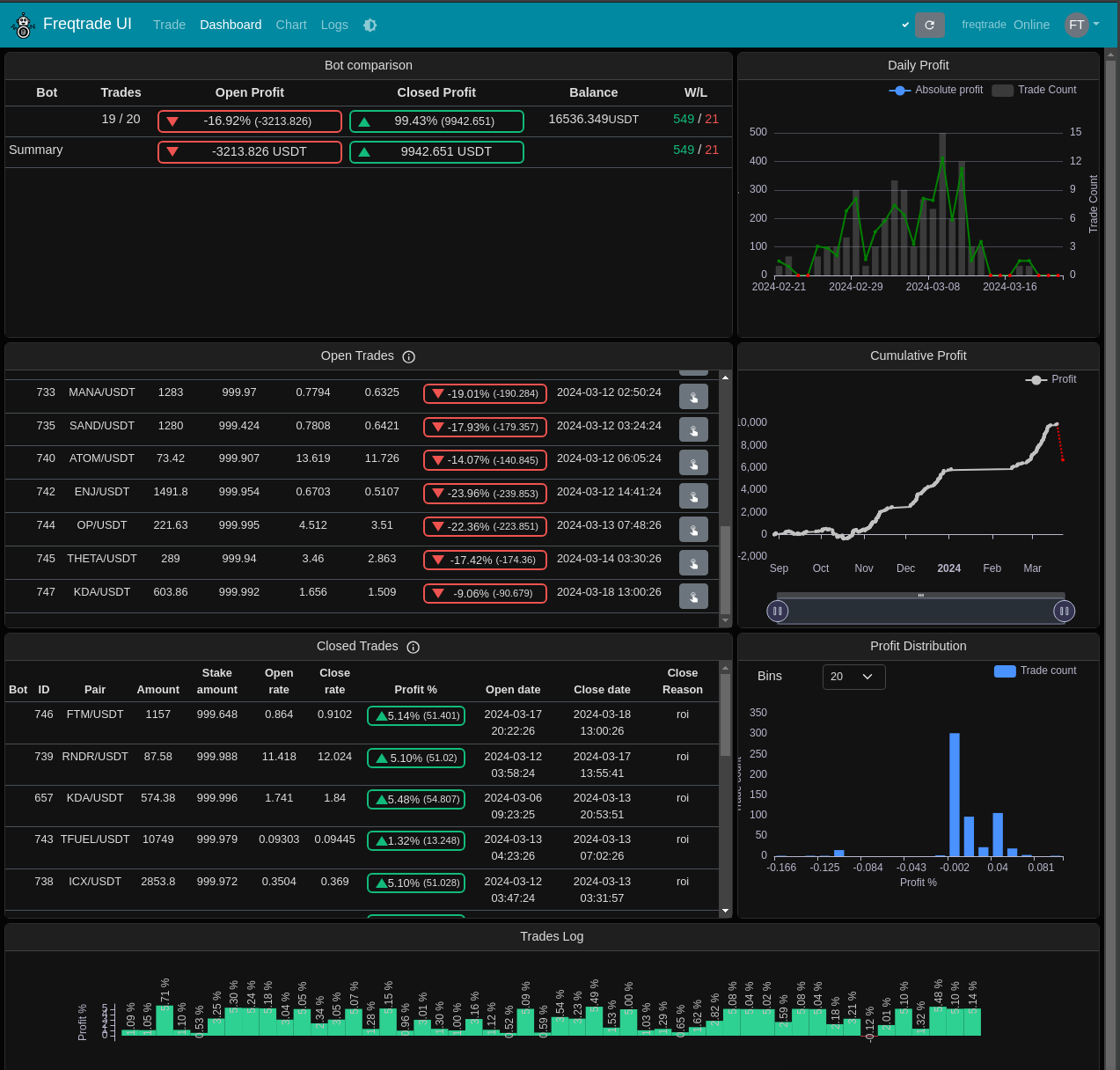This screenshot has width=1120, height=1070.
Task: Go to the Trade page
Action: (x=169, y=25)
